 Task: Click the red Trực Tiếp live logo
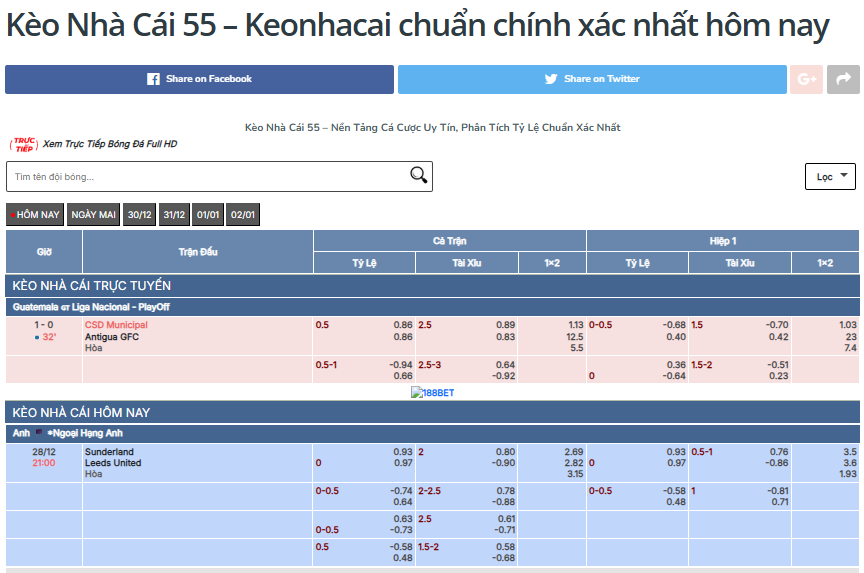coord(23,144)
